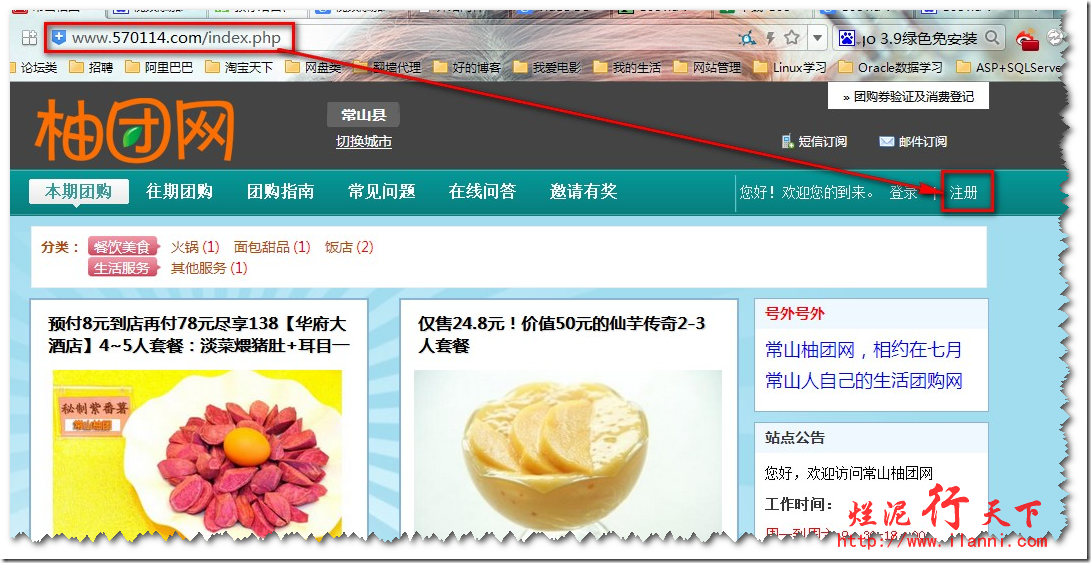Open the 我的生活 bookmark folder
The height and width of the screenshot is (563, 1091).
coord(628,68)
